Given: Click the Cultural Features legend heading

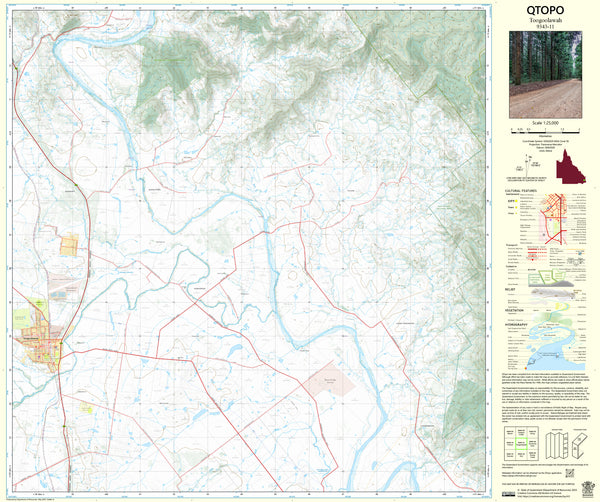Looking at the screenshot, I should click(x=521, y=191).
